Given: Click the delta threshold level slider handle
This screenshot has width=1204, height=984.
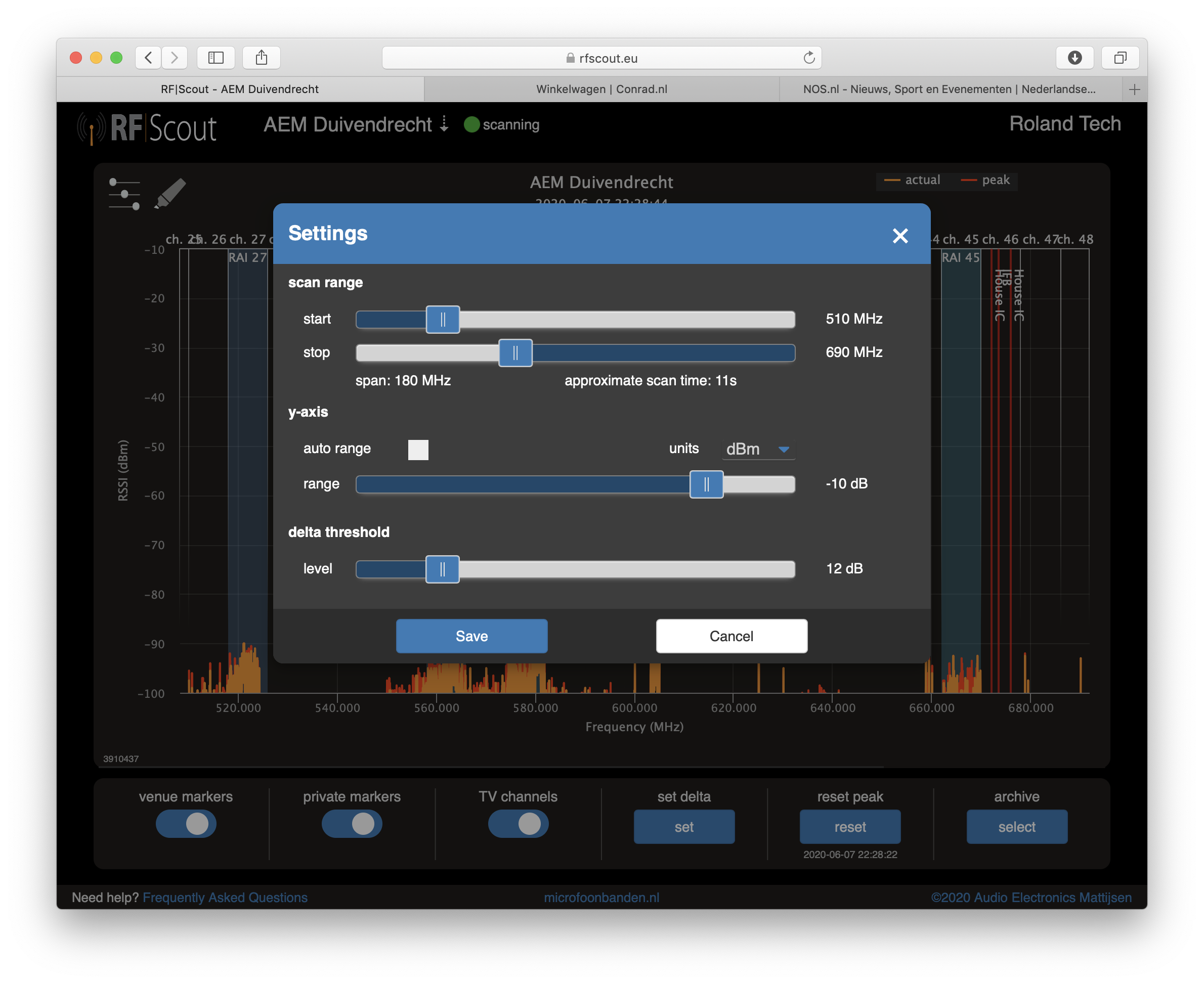Looking at the screenshot, I should [x=442, y=570].
